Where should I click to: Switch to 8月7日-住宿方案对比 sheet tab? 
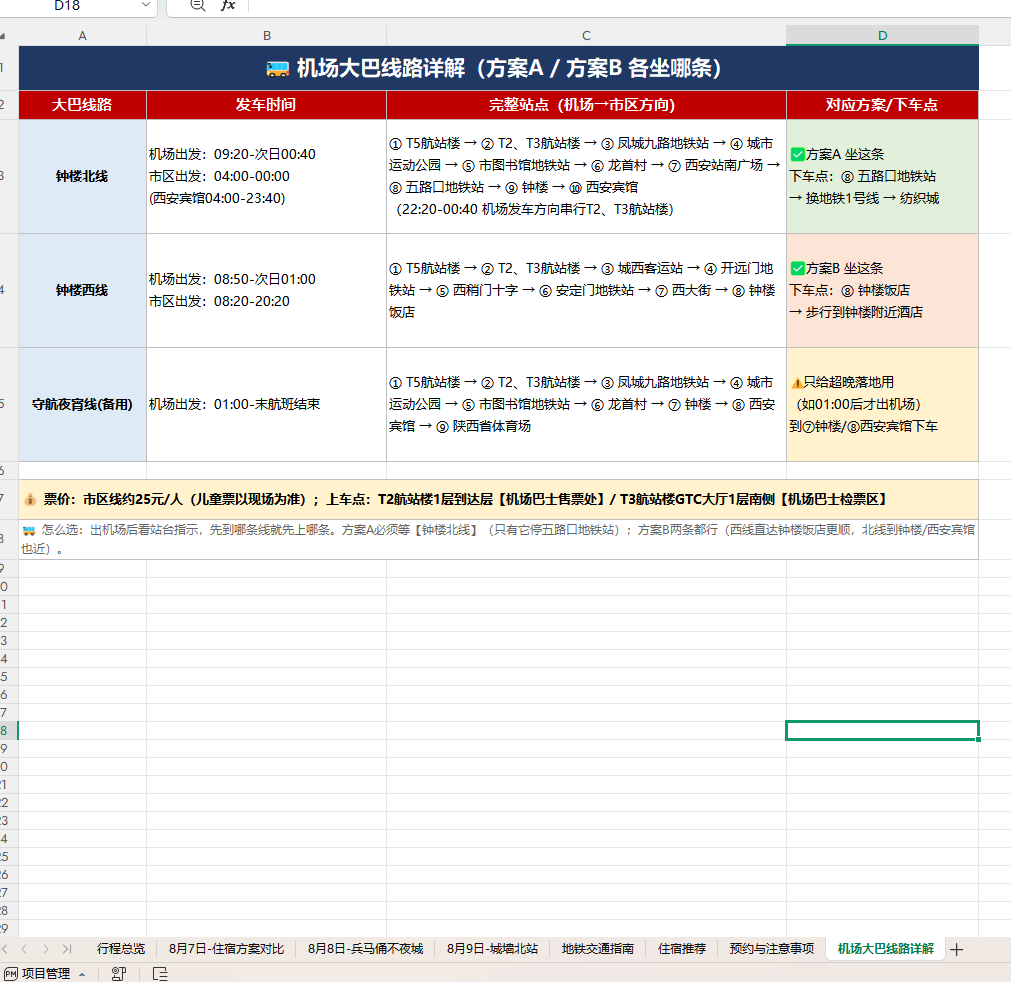click(226, 948)
